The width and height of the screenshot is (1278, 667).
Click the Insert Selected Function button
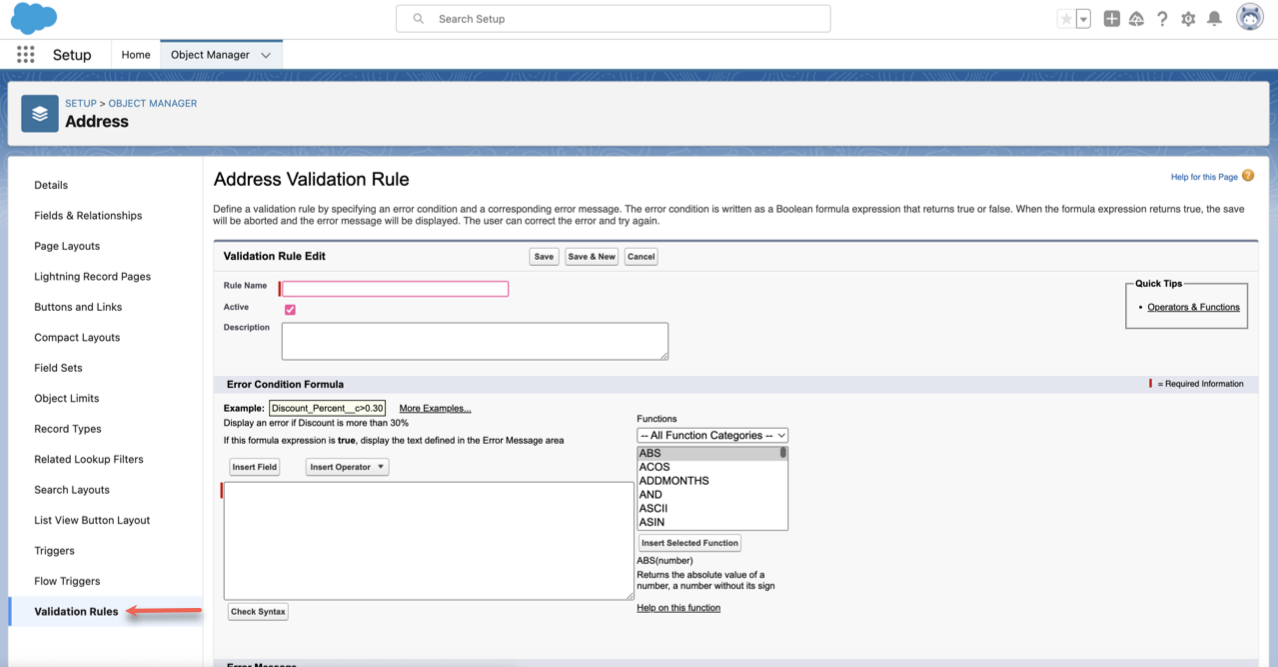click(x=690, y=543)
